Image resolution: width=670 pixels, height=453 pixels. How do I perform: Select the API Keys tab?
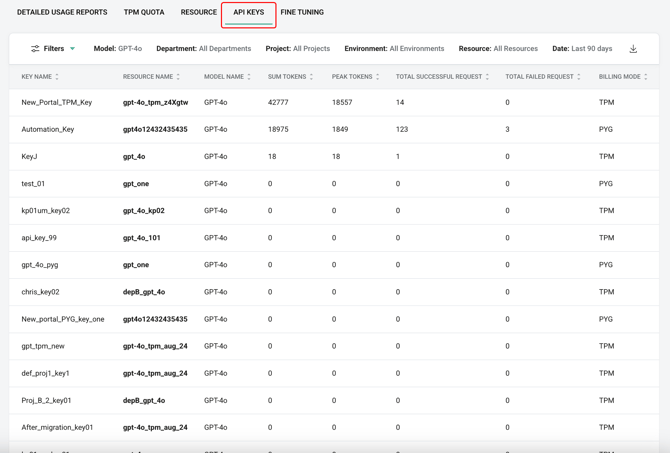[x=249, y=12]
